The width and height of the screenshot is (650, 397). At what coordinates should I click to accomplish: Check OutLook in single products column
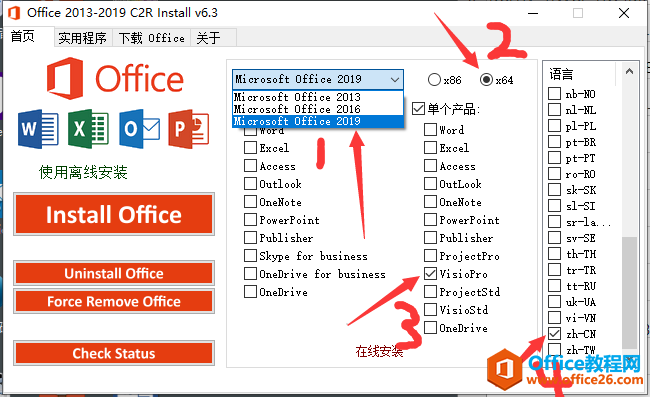430,184
